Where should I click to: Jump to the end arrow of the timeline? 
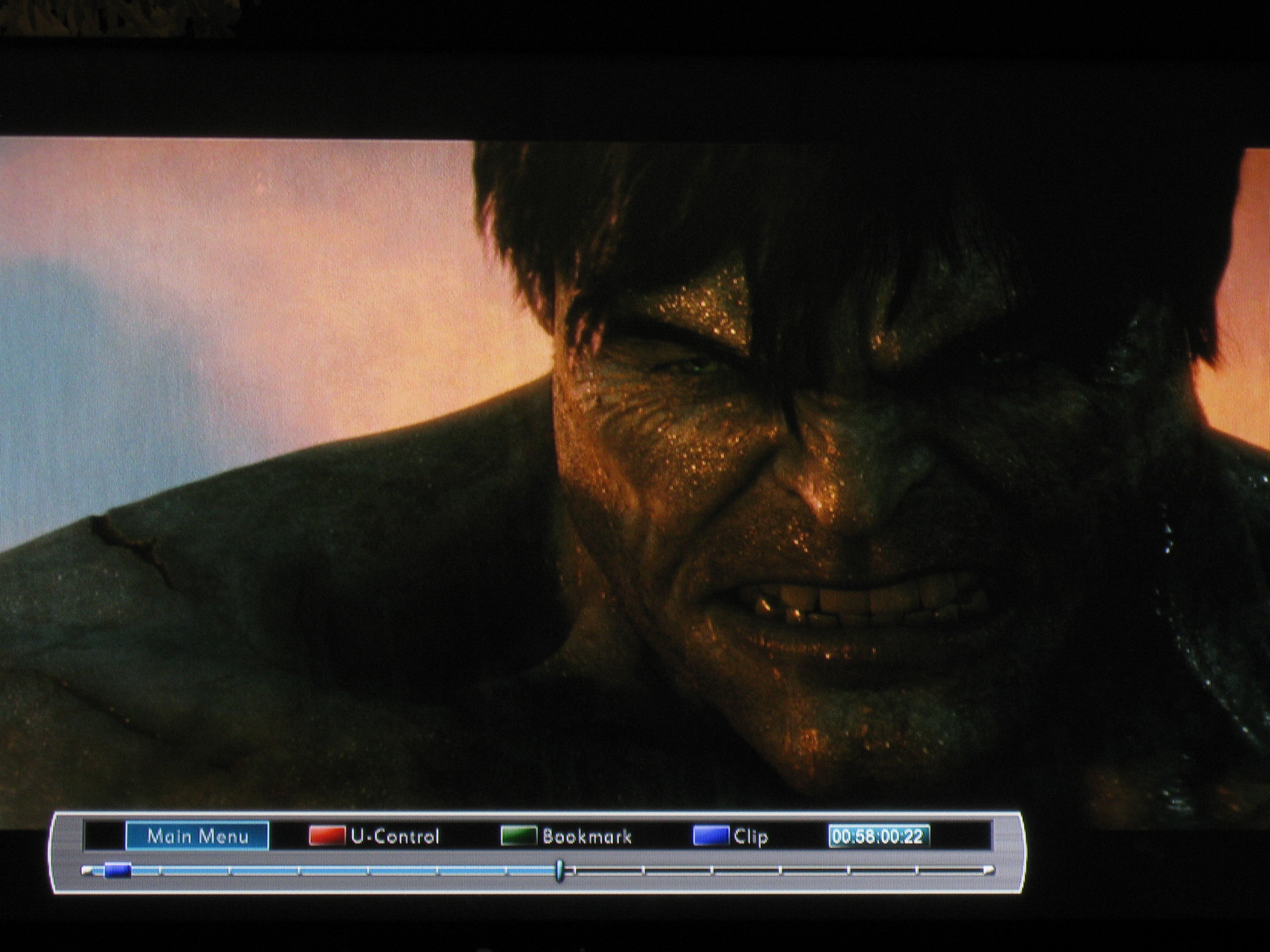click(989, 871)
